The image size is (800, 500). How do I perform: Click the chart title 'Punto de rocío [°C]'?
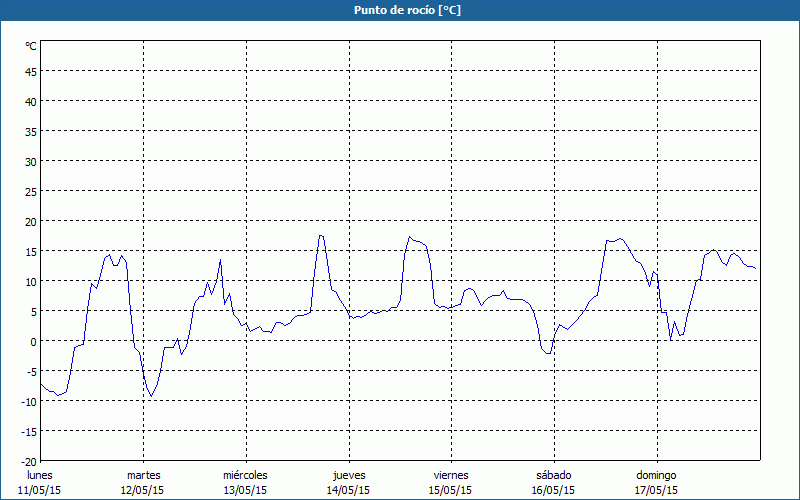400,10
